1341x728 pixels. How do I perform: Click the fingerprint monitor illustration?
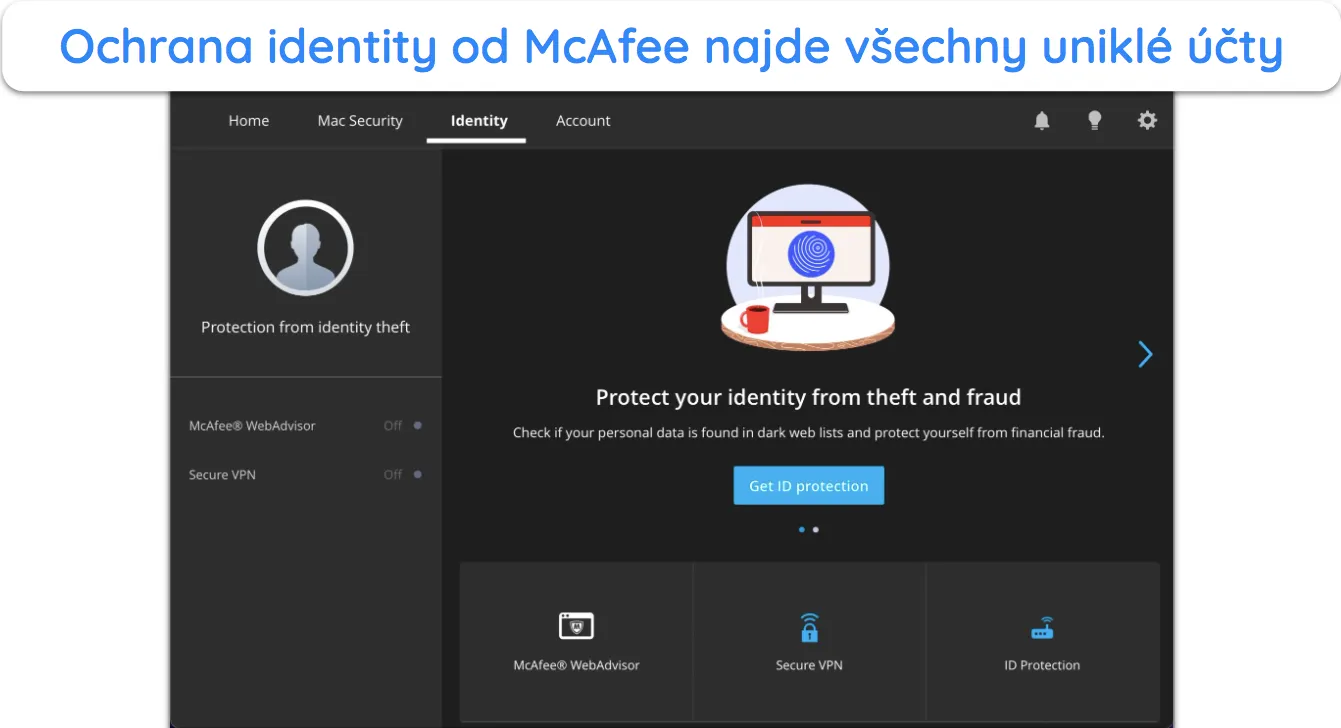808,267
